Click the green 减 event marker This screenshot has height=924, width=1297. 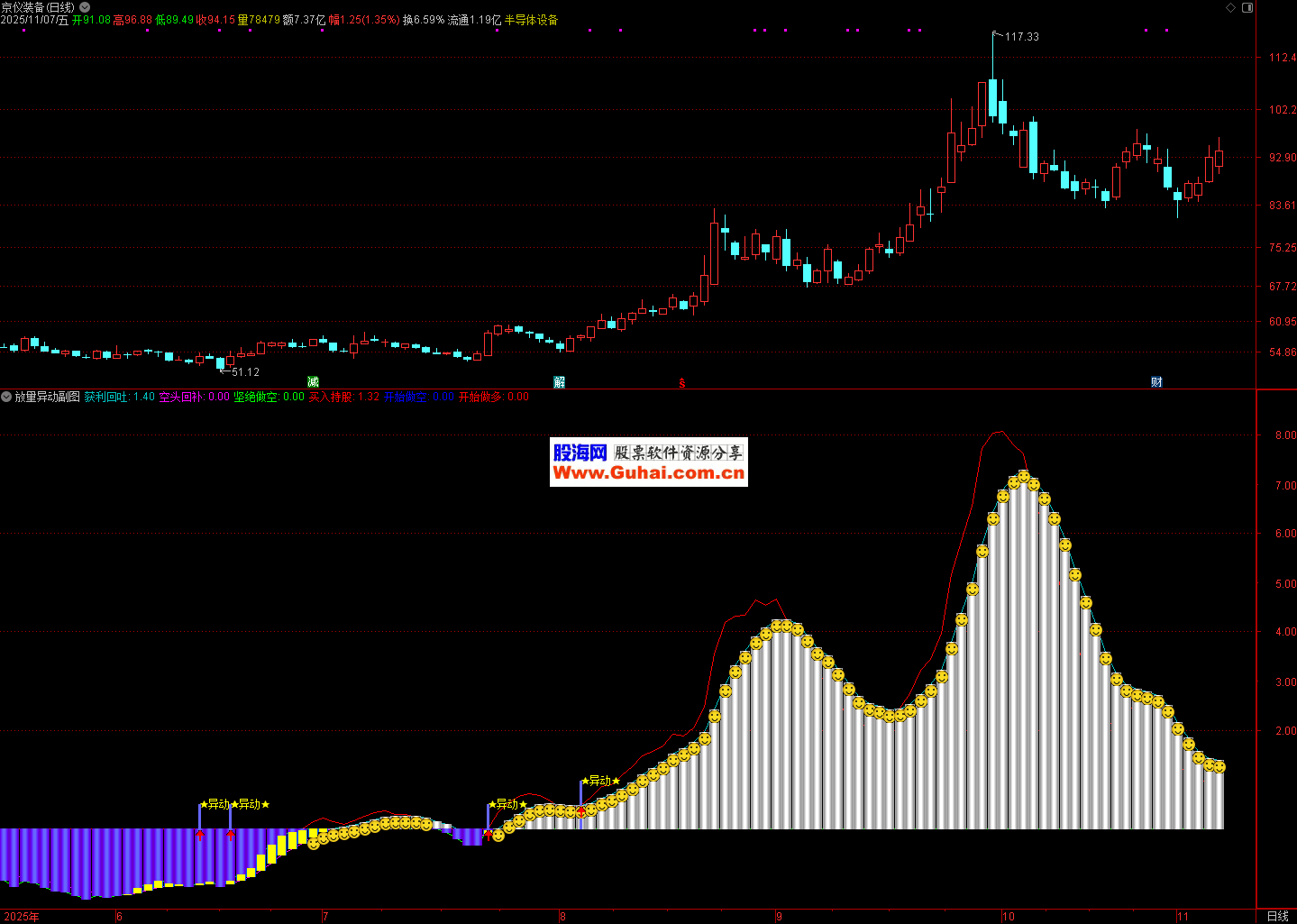pyautogui.click(x=313, y=382)
